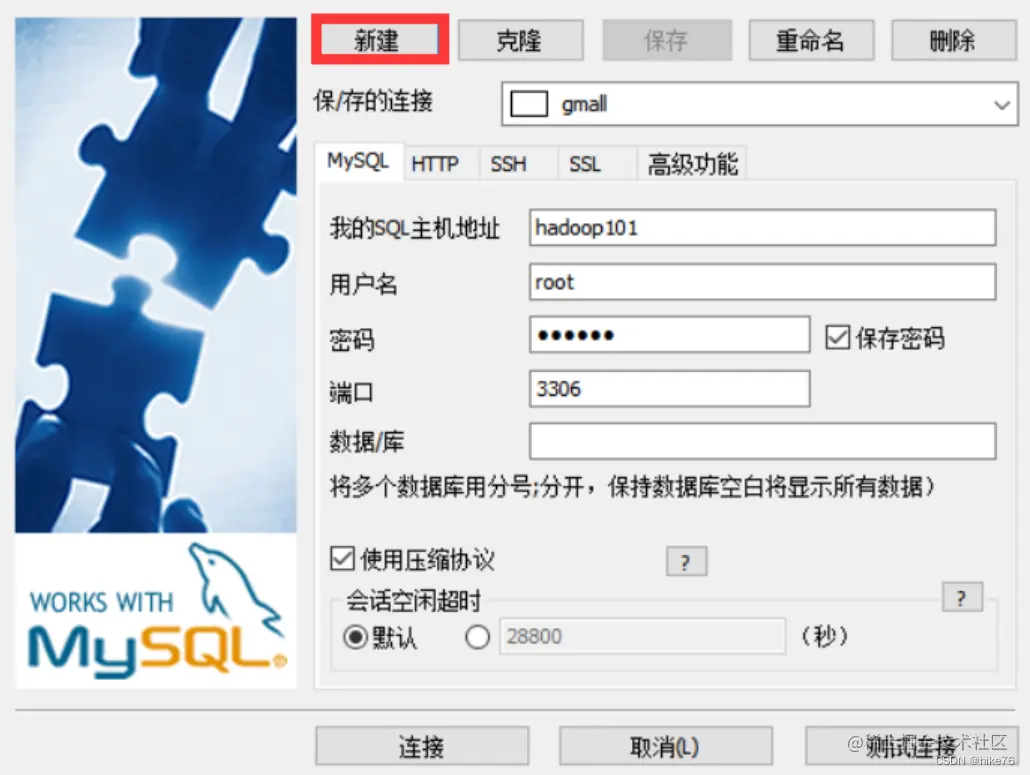Click the white color swatch beside gmall

529,104
